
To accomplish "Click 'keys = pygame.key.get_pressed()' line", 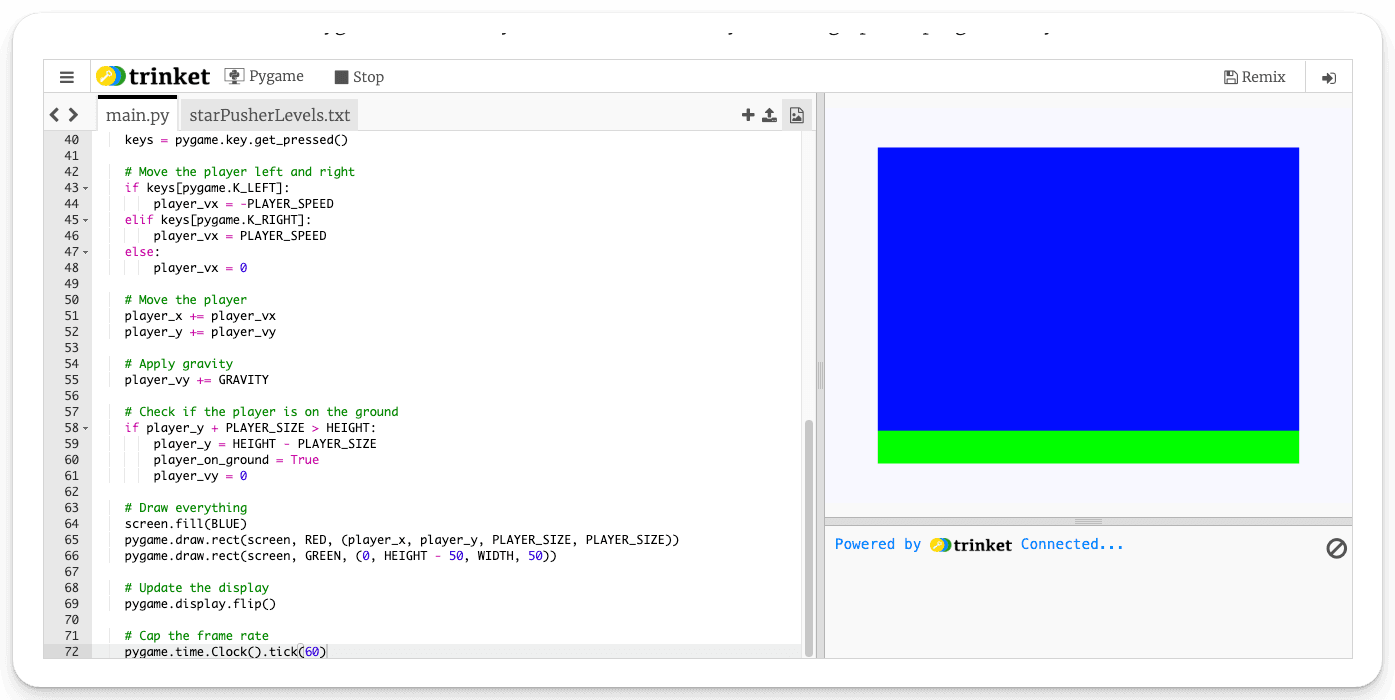I will click(236, 140).
